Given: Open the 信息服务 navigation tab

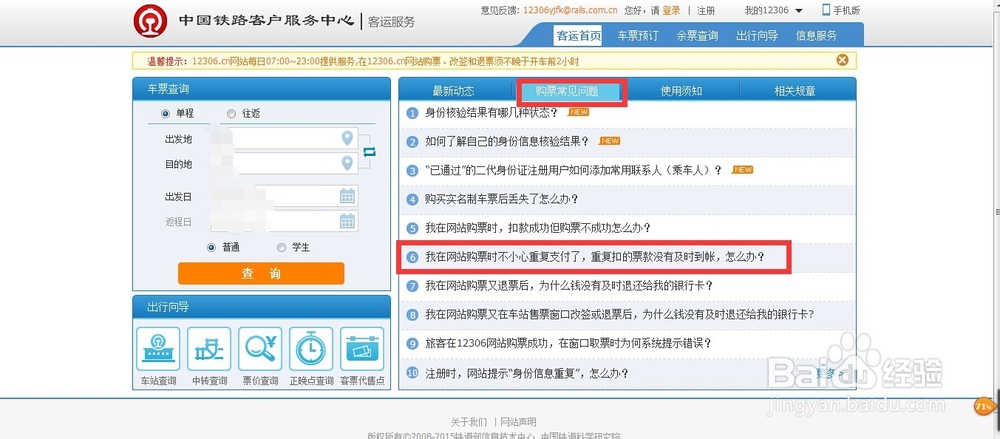Looking at the screenshot, I should tap(816, 36).
